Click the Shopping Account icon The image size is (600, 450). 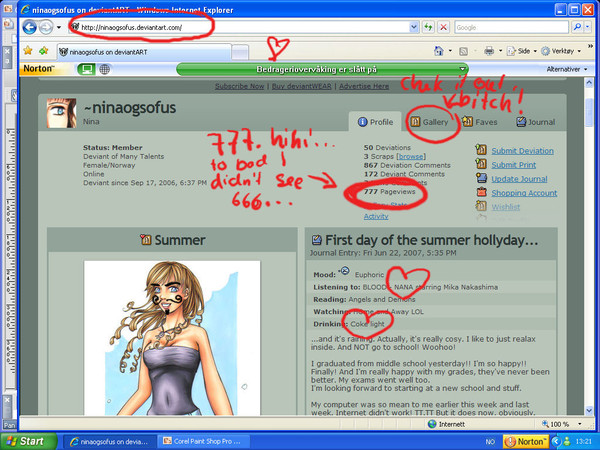point(481,192)
